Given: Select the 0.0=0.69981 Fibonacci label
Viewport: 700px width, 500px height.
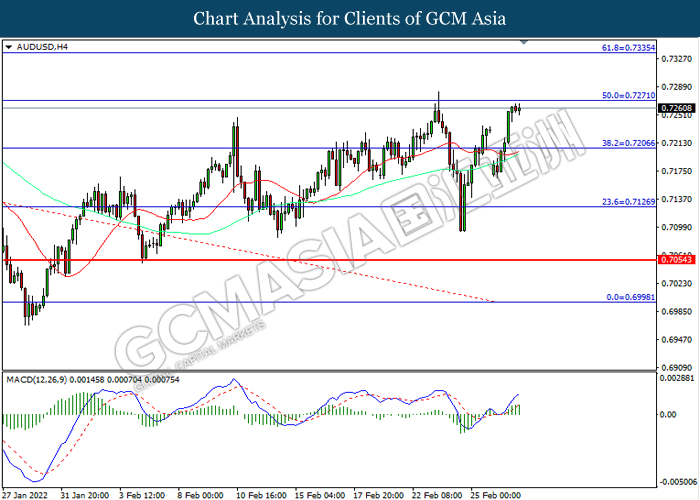Looking at the screenshot, I should (631, 297).
